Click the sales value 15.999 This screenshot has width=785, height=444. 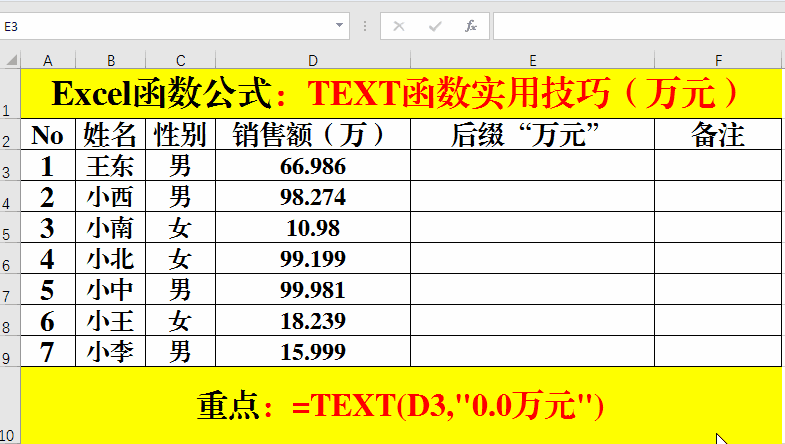tap(313, 351)
